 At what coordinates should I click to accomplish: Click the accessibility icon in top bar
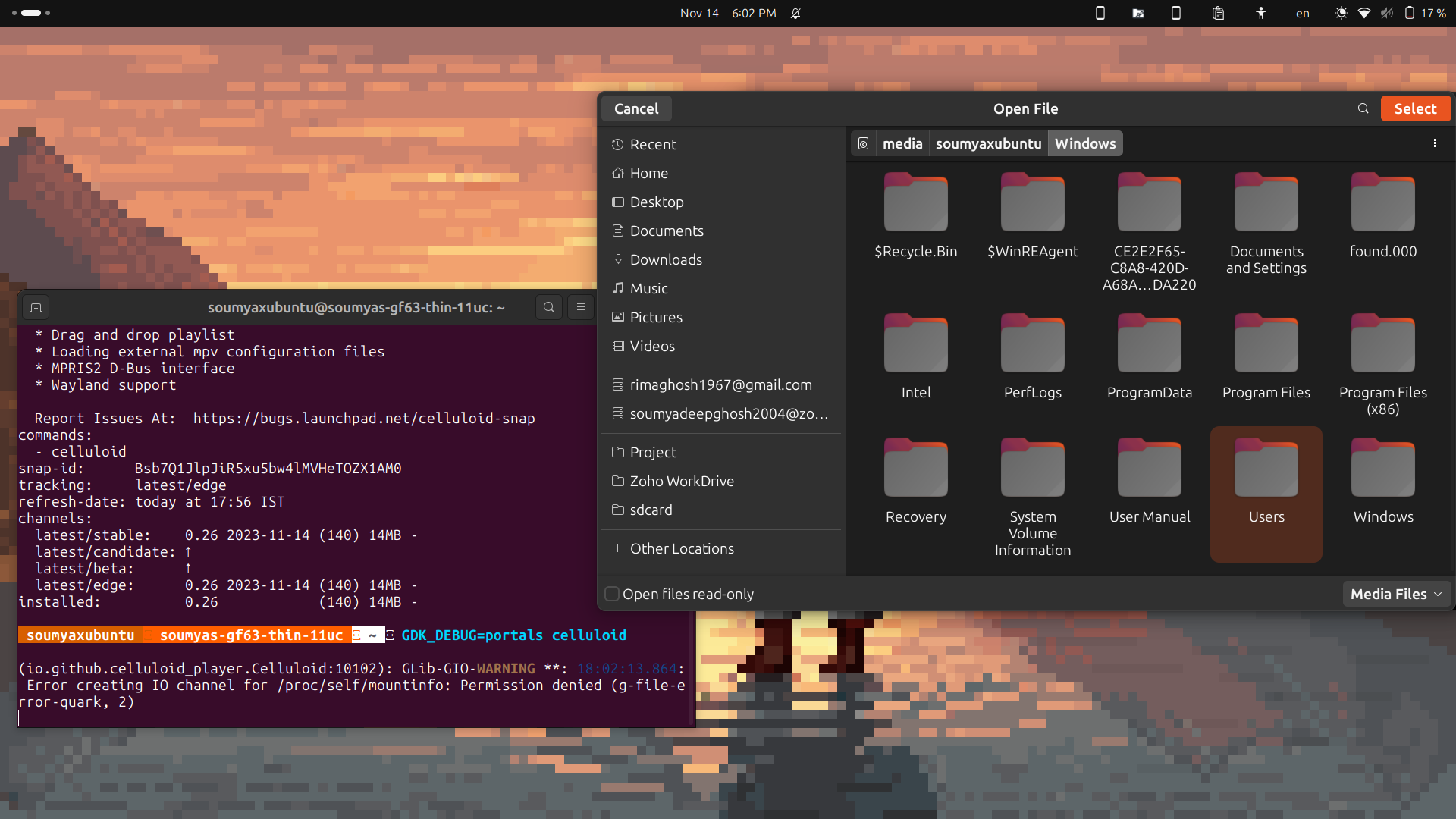tap(1260, 13)
